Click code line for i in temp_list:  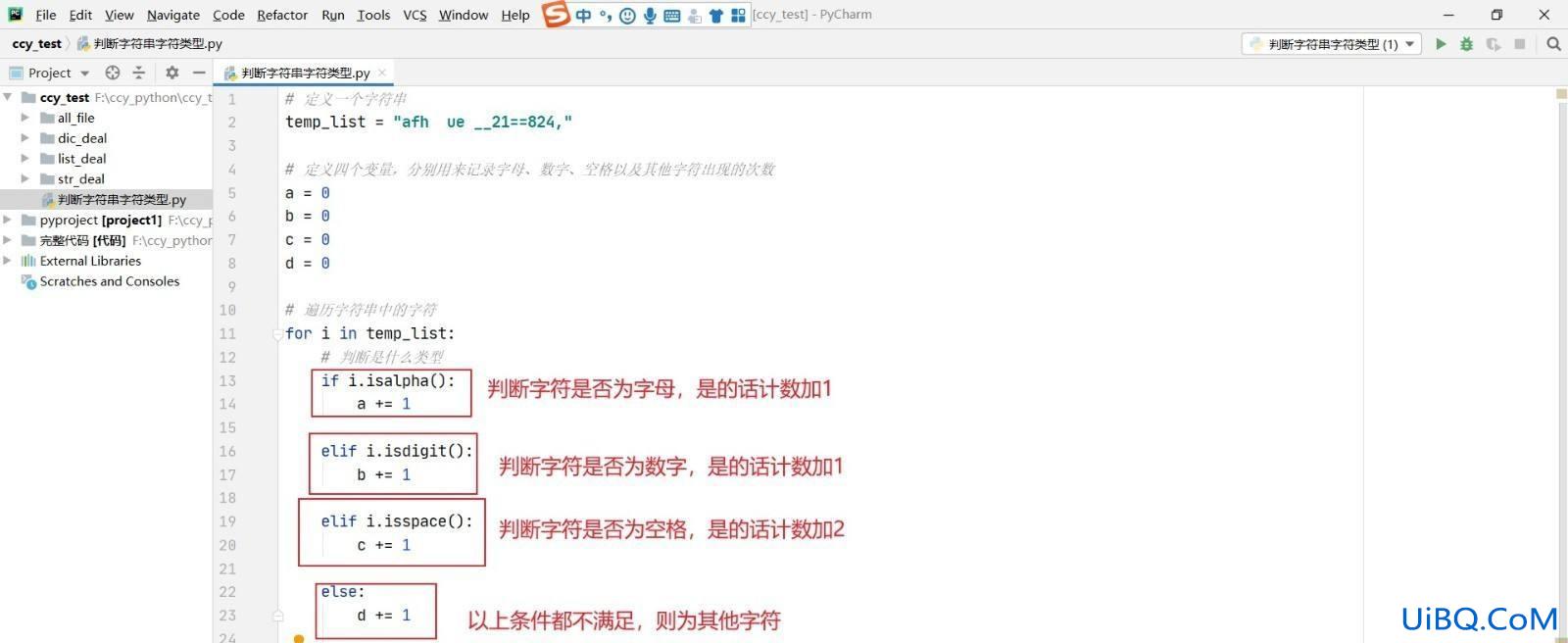point(369,333)
